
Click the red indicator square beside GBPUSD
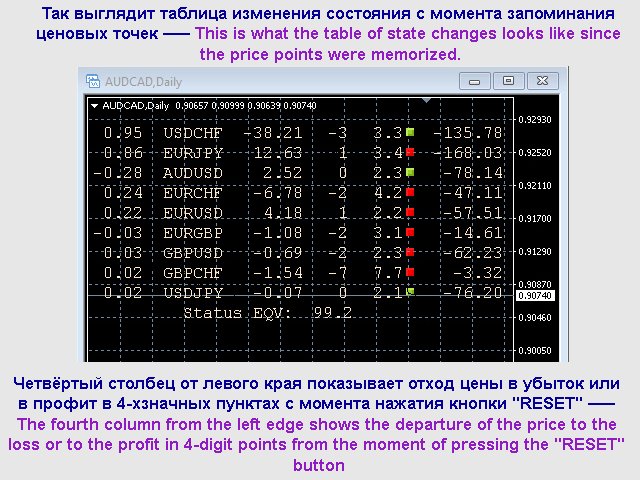point(409,252)
